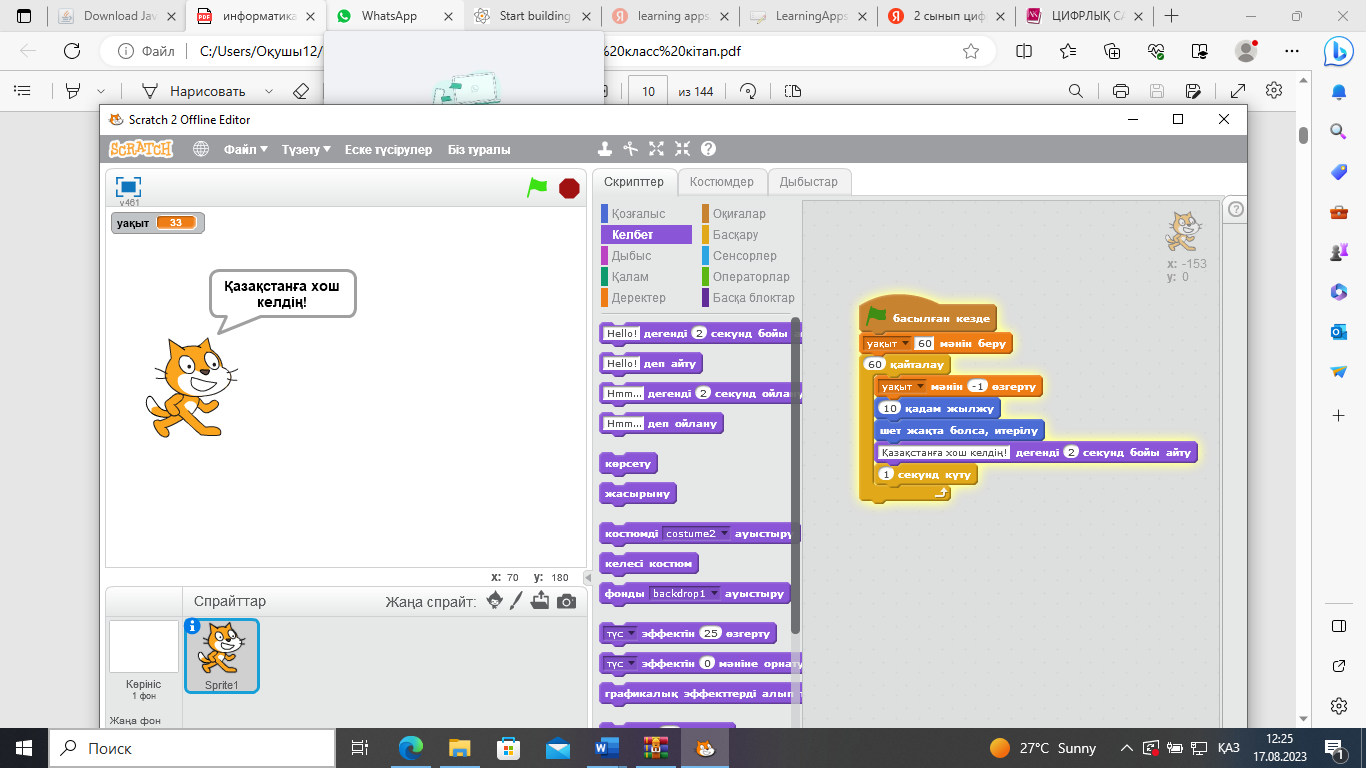Open PDF table of contents icon

point(22,91)
